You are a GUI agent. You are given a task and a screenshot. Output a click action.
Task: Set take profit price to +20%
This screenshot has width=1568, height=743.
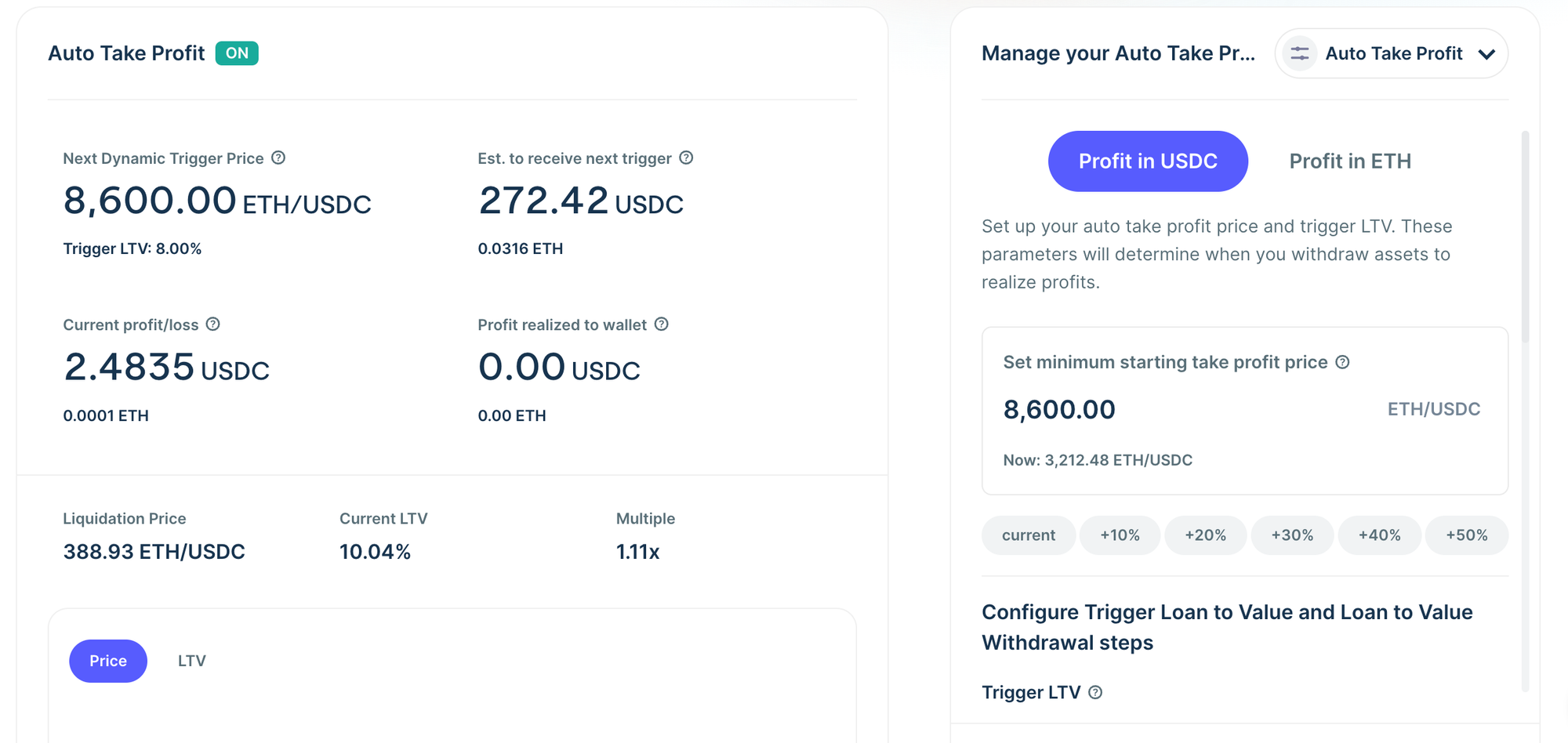coord(1206,535)
